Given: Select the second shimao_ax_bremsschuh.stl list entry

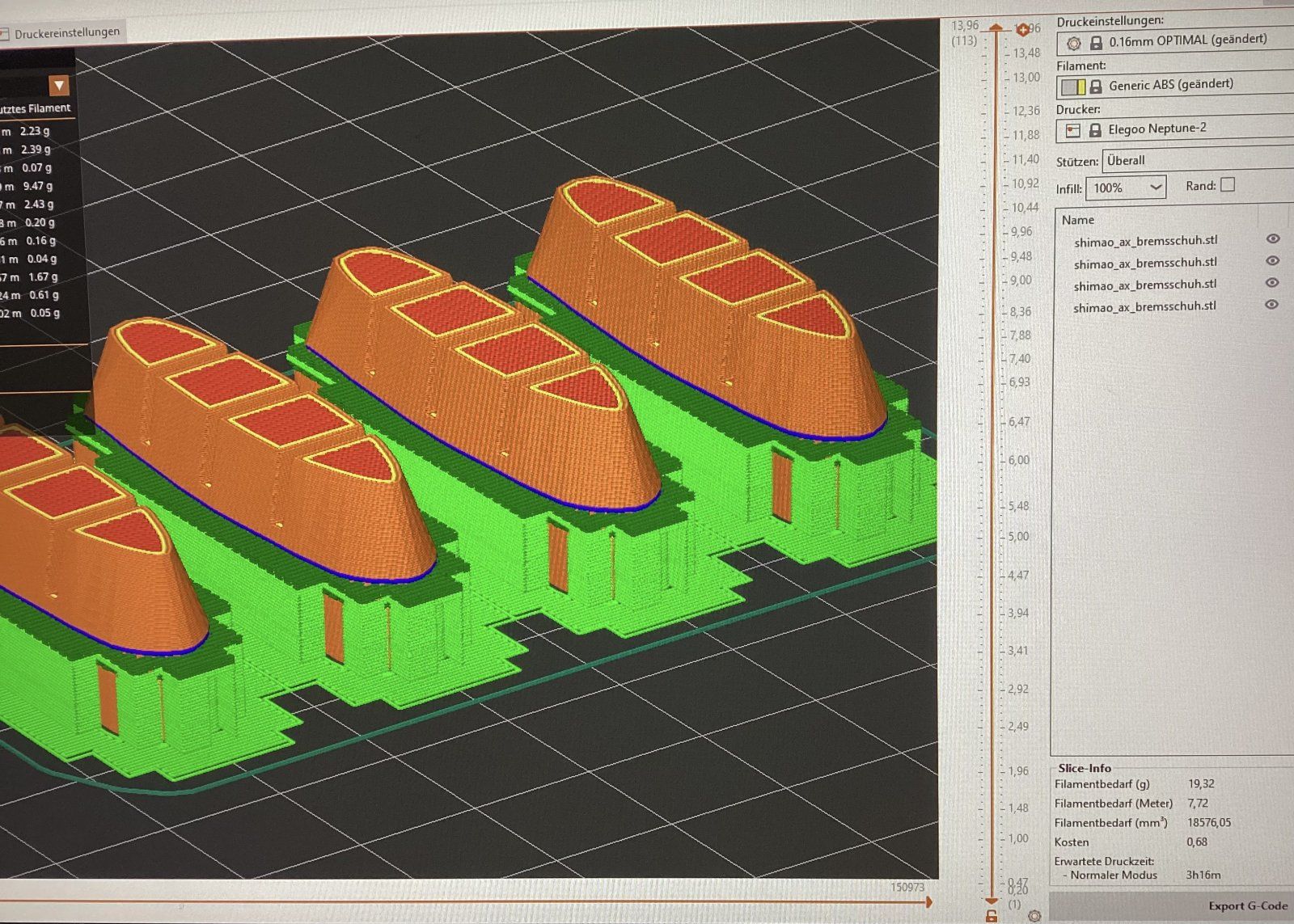Looking at the screenshot, I should [x=1145, y=263].
